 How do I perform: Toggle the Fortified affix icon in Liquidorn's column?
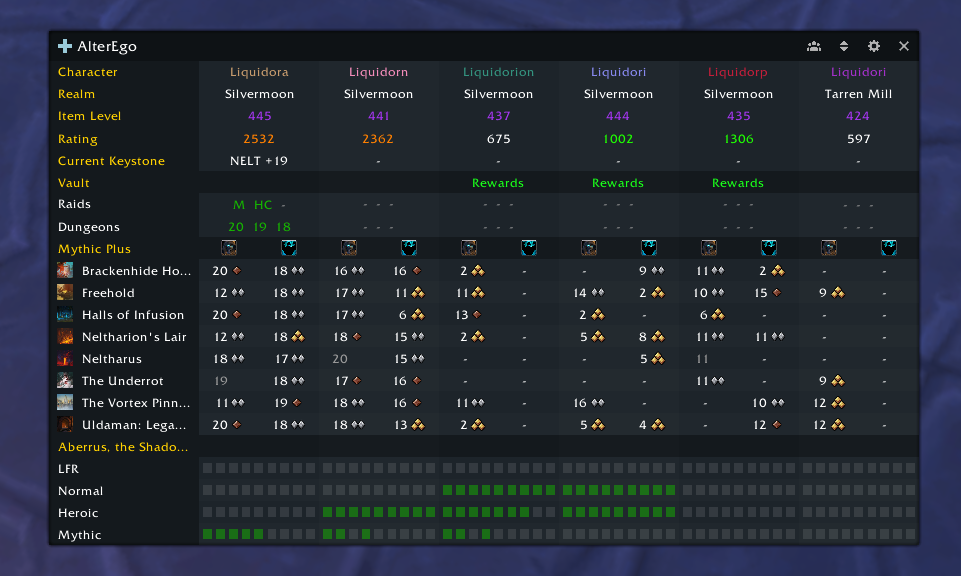tap(348, 247)
